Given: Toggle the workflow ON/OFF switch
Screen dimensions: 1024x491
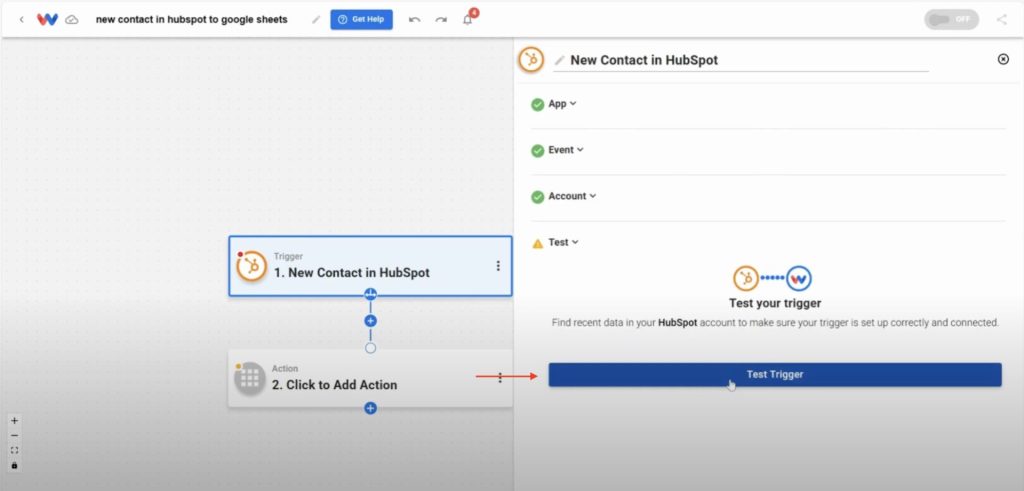Looking at the screenshot, I should [x=952, y=20].
